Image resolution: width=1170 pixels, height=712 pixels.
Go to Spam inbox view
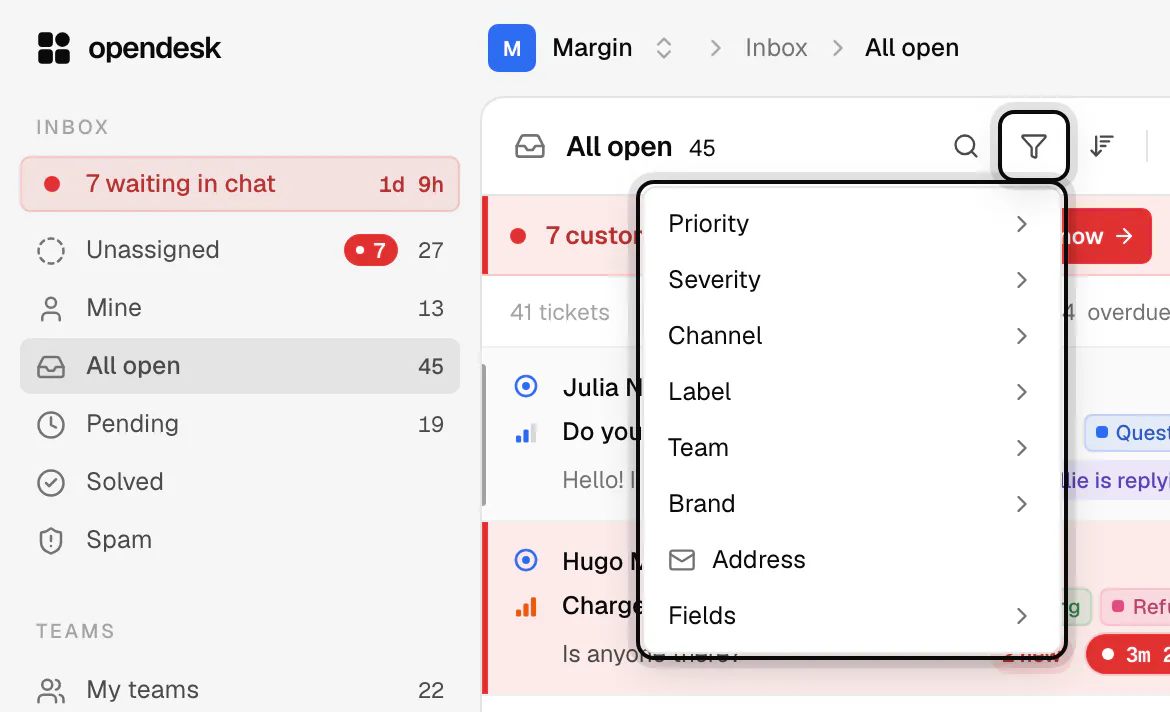(240, 540)
